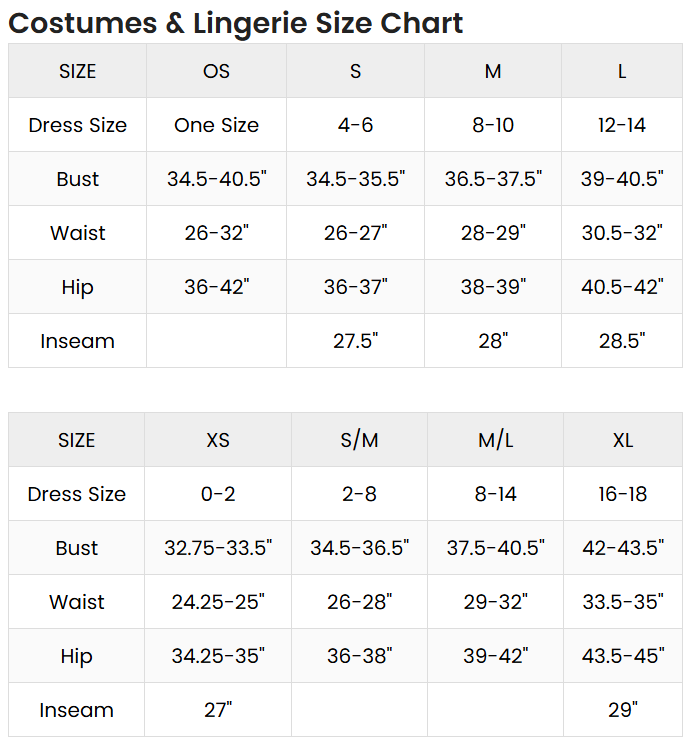Viewport: 694px width, 746px height.
Task: Click the 16-18 dress size cell
Action: (x=623, y=494)
